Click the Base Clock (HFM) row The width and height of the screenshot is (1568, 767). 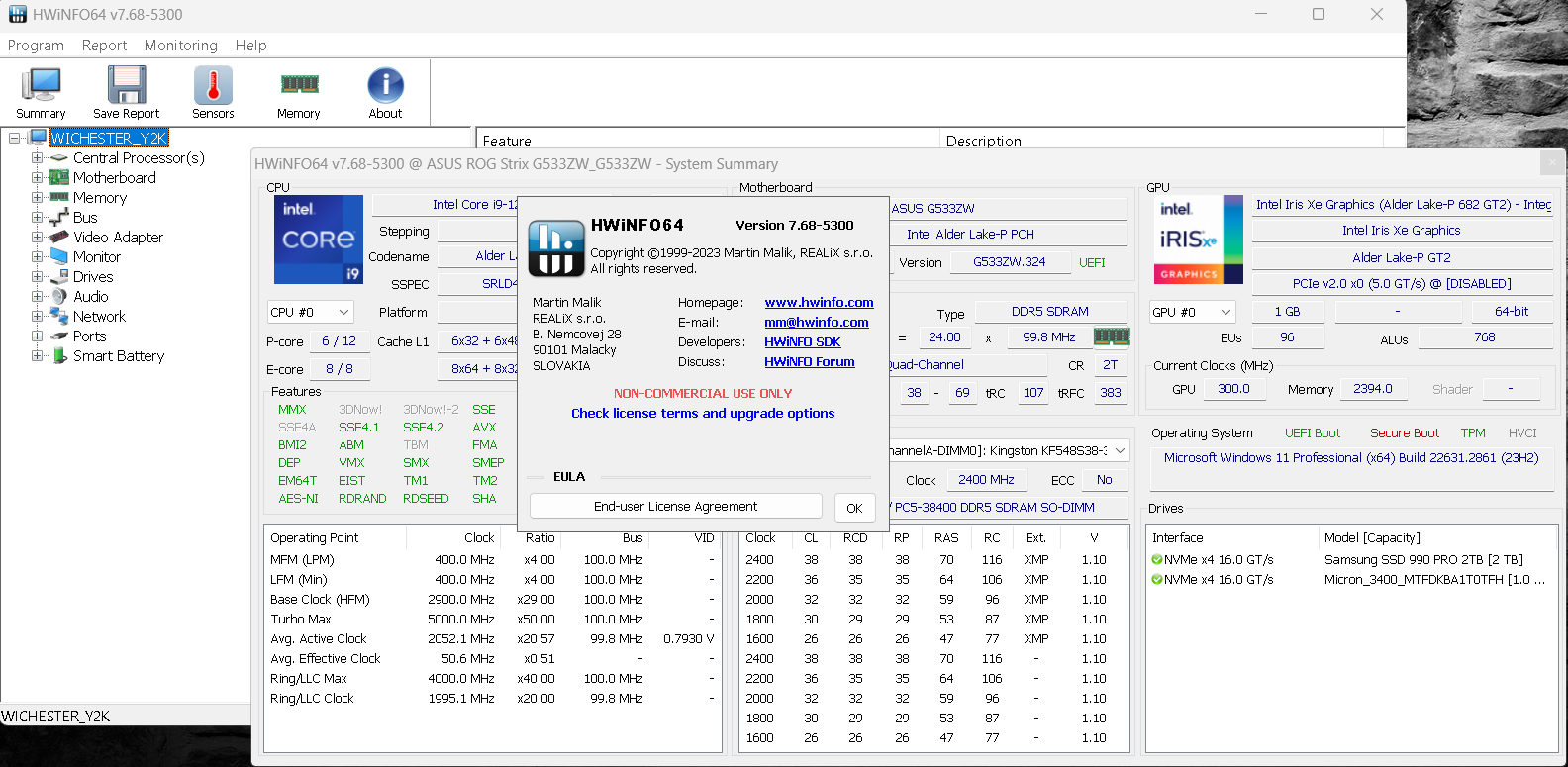[x=492, y=599]
